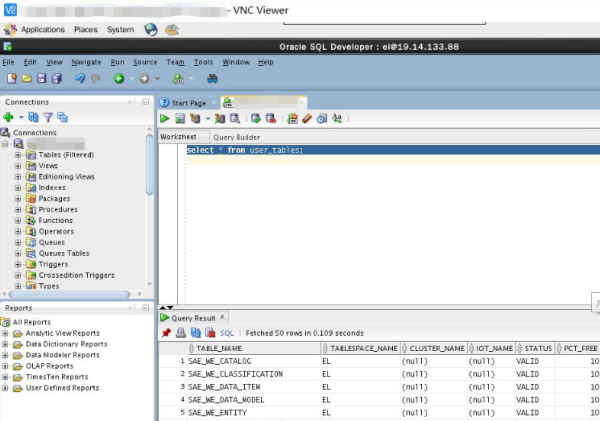Viewport: 600px width, 421px height.
Task: Select the Worksheet tab
Action: coord(178,137)
